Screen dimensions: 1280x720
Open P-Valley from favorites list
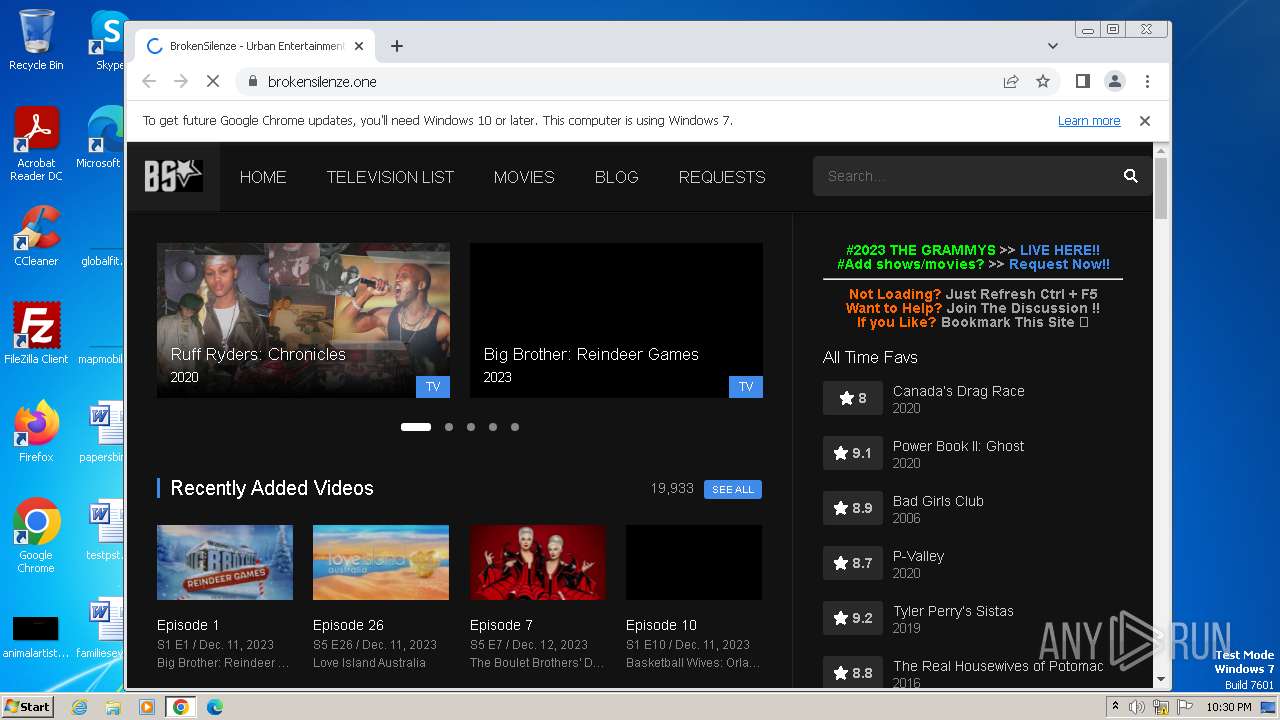tap(918, 556)
